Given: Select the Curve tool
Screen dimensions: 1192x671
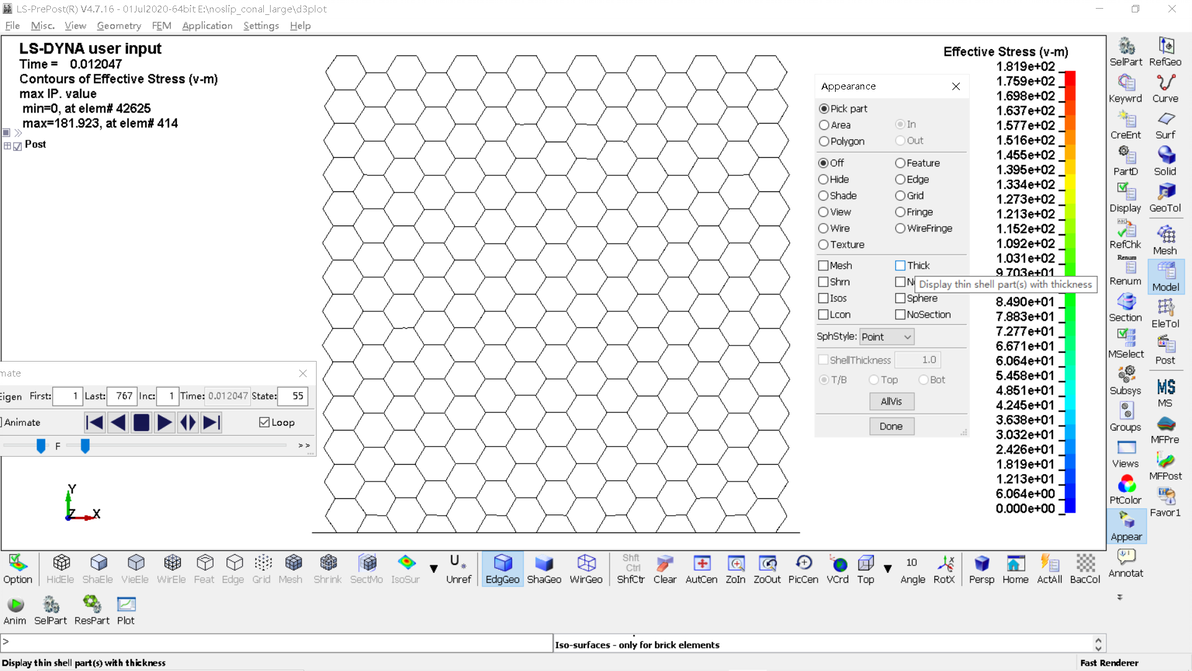Looking at the screenshot, I should click(1165, 89).
